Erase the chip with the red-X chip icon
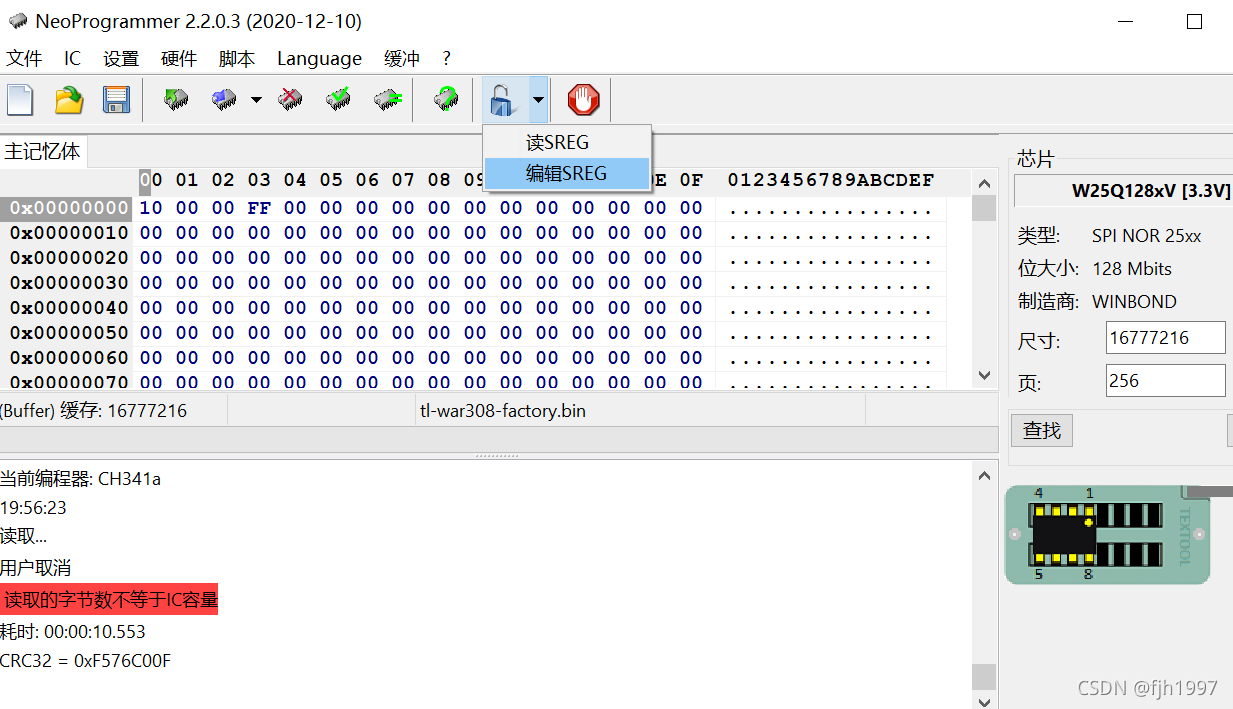This screenshot has width=1233, height=709. point(291,99)
